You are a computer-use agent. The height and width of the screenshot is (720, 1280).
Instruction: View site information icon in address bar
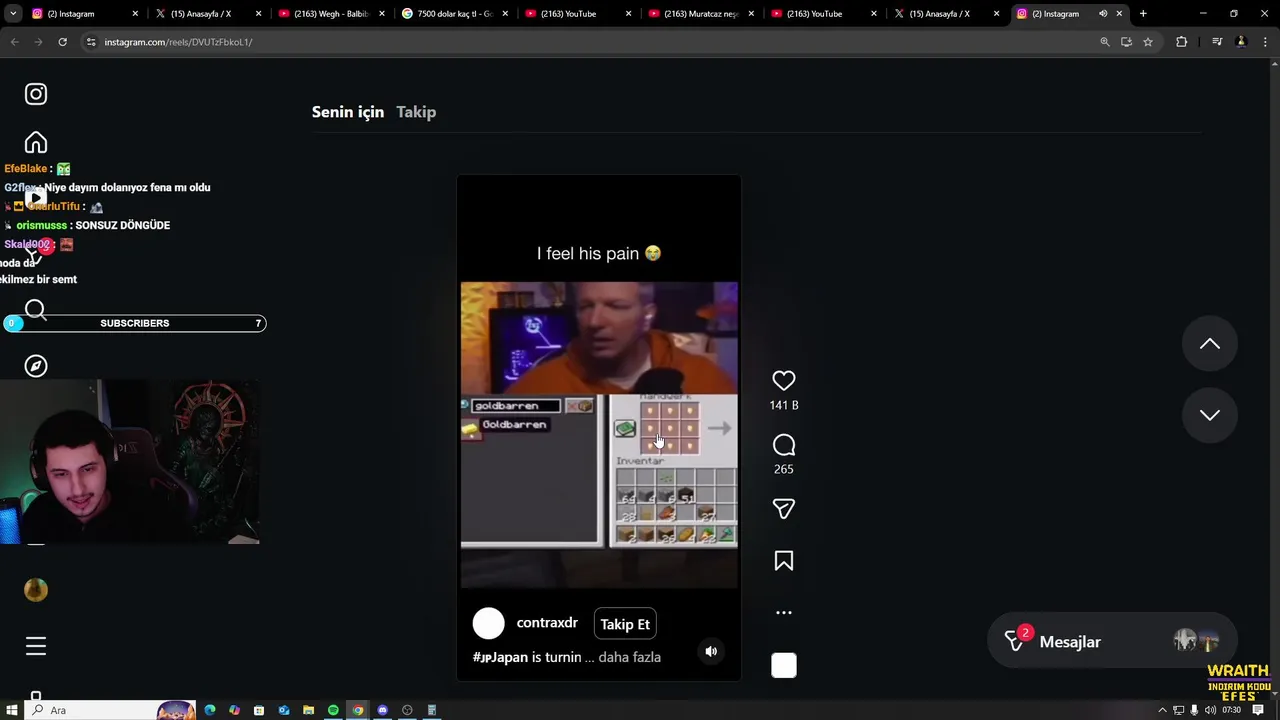pyautogui.click(x=91, y=42)
